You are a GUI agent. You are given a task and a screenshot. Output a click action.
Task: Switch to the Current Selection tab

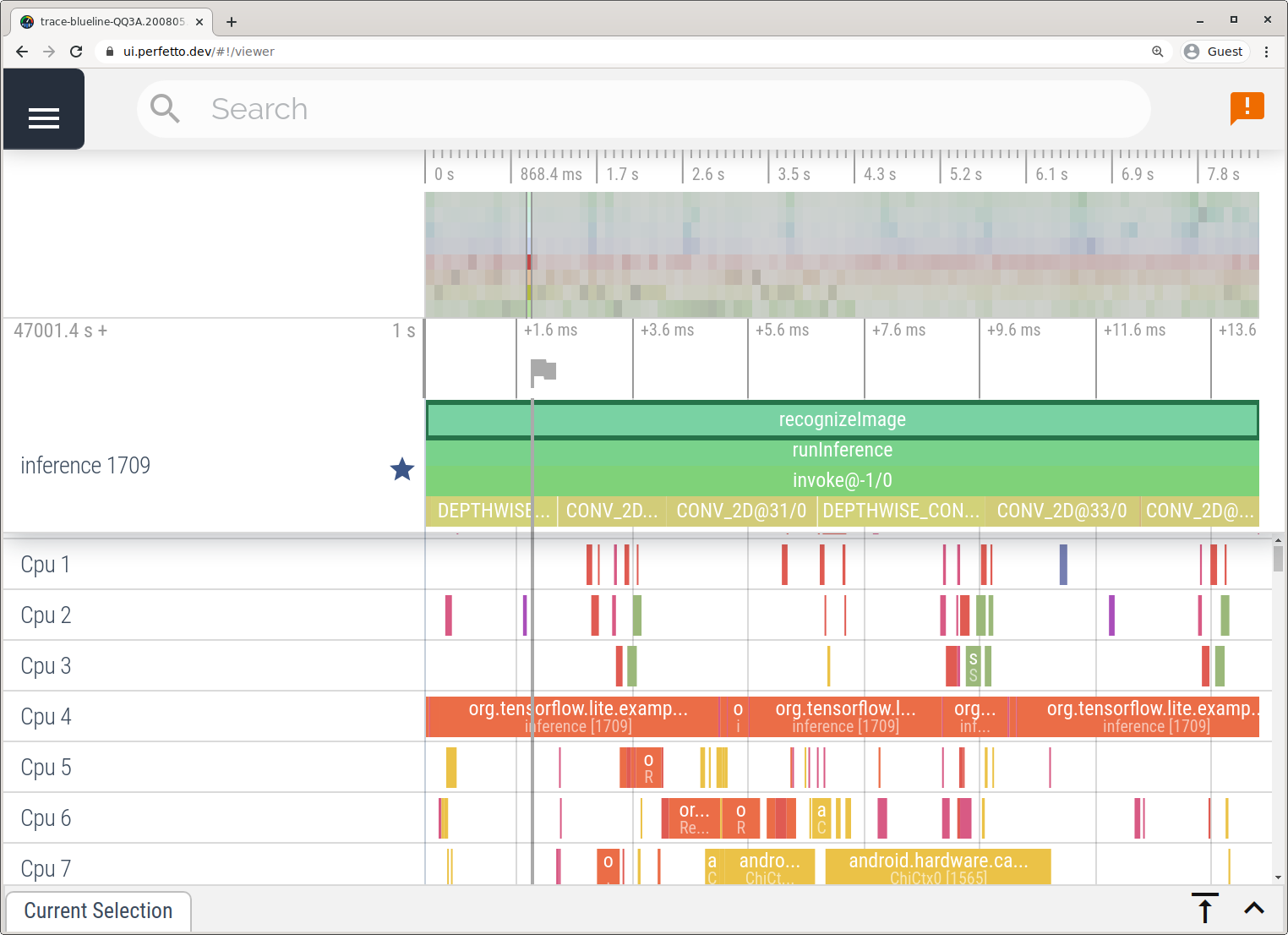[98, 910]
